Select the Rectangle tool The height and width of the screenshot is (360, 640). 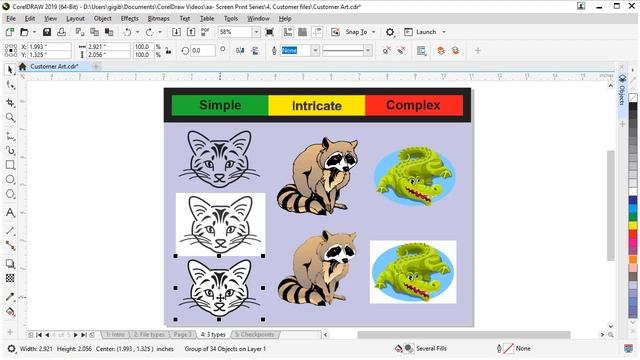click(10, 164)
